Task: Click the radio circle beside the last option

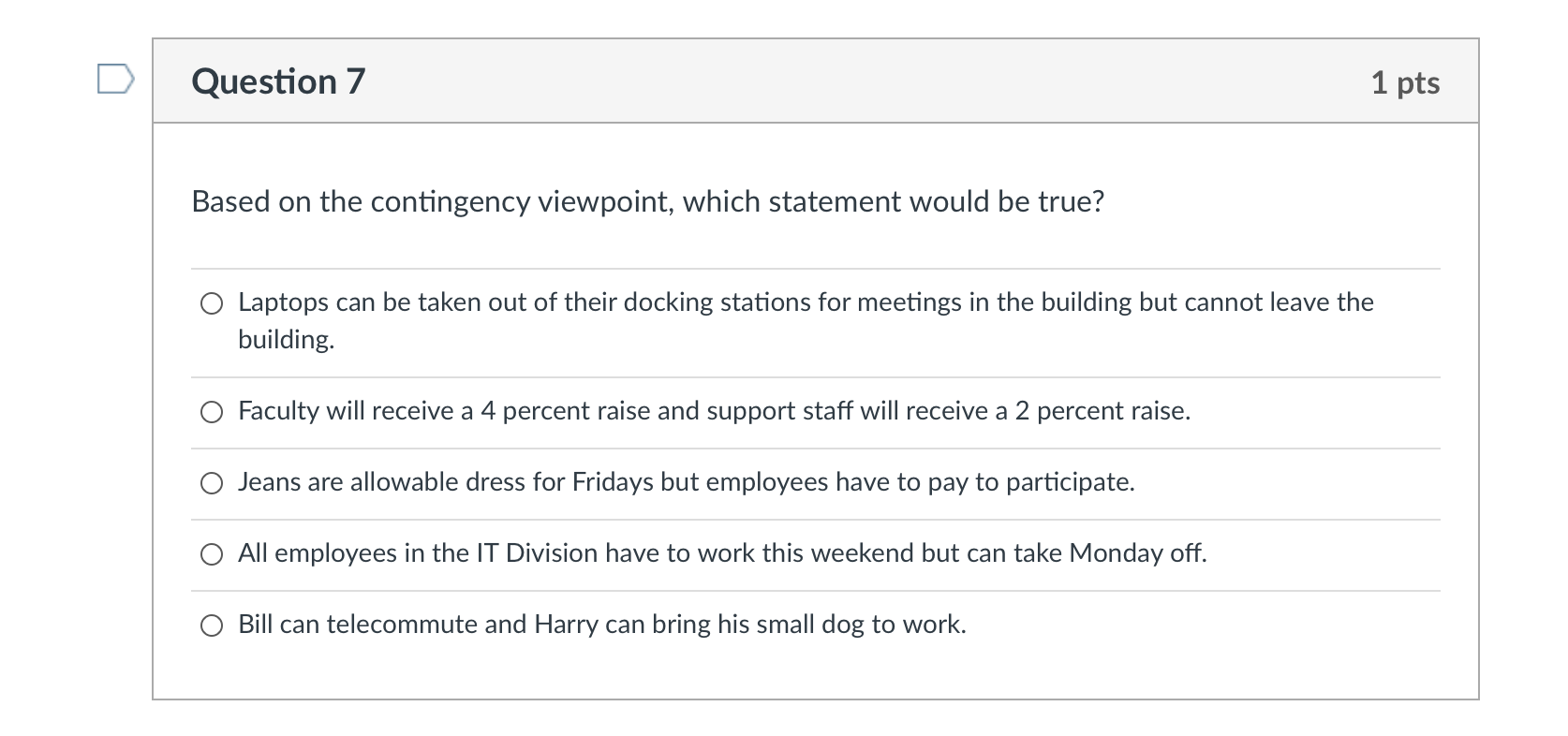Action: click(x=212, y=624)
